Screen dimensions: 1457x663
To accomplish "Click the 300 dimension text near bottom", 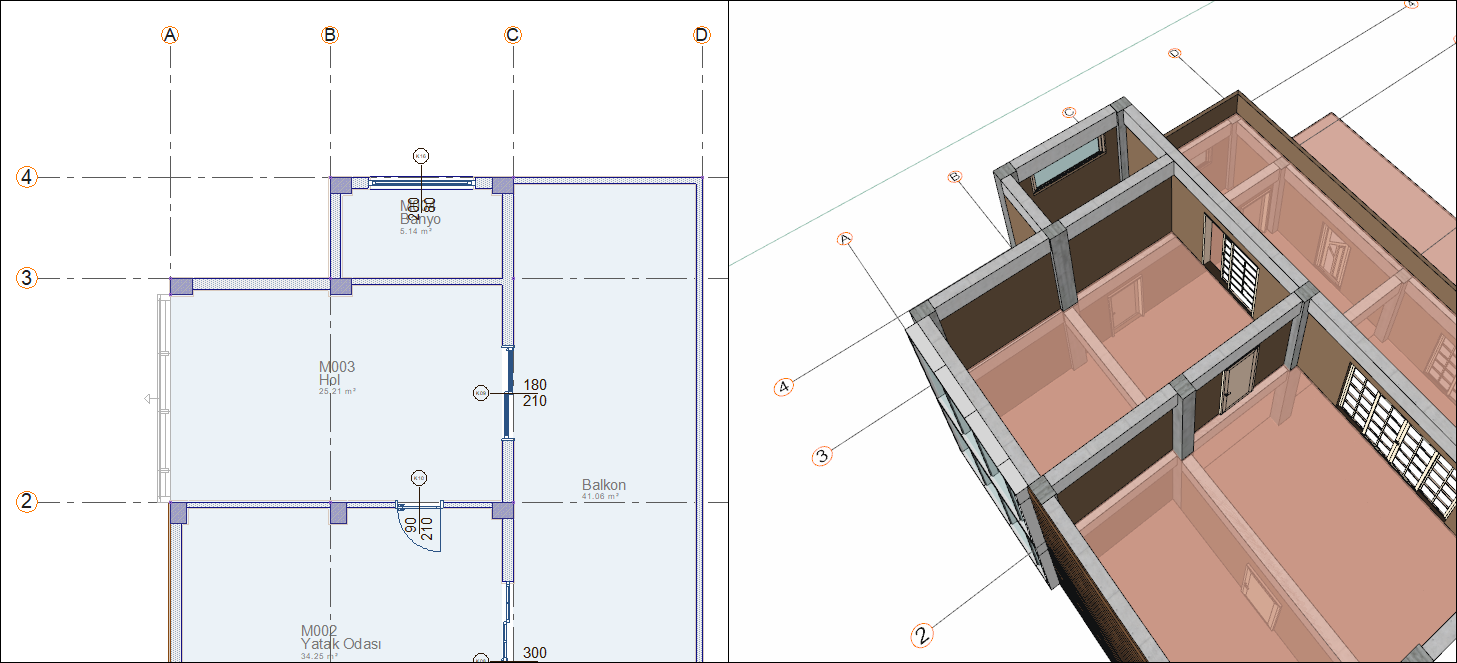I will tap(535, 653).
